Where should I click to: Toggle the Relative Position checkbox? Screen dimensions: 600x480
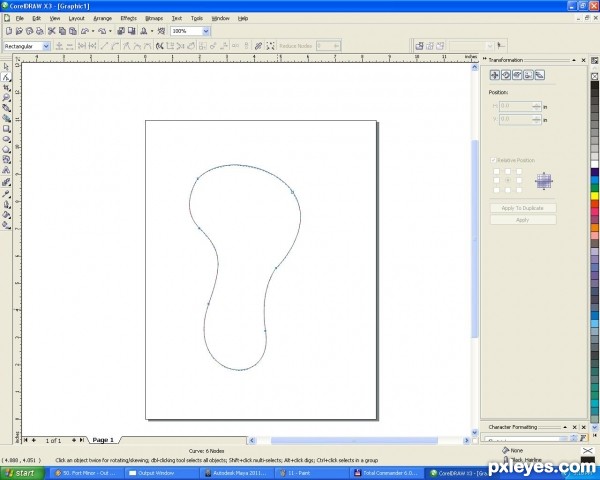[x=493, y=160]
